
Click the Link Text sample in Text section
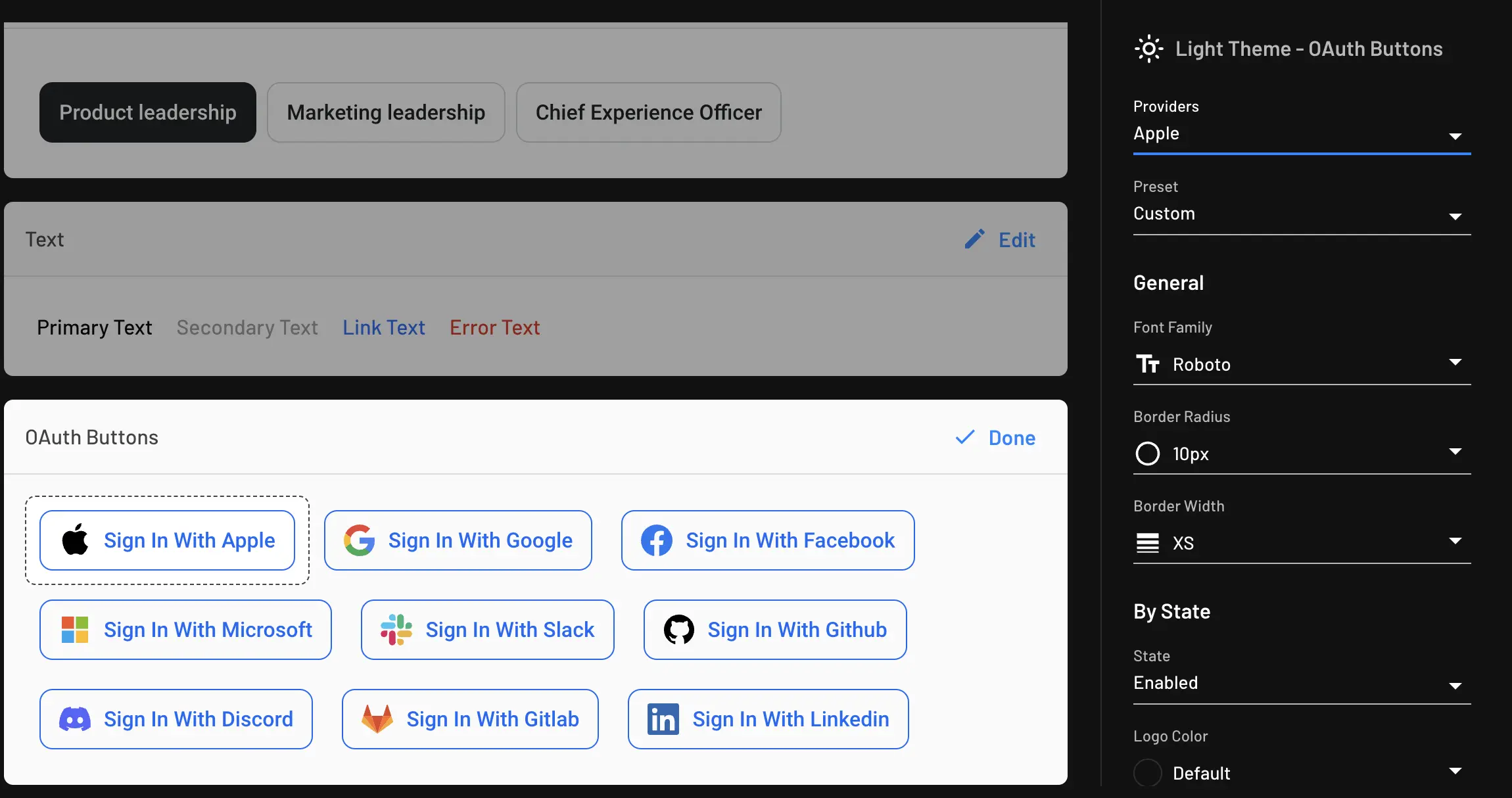tap(383, 327)
